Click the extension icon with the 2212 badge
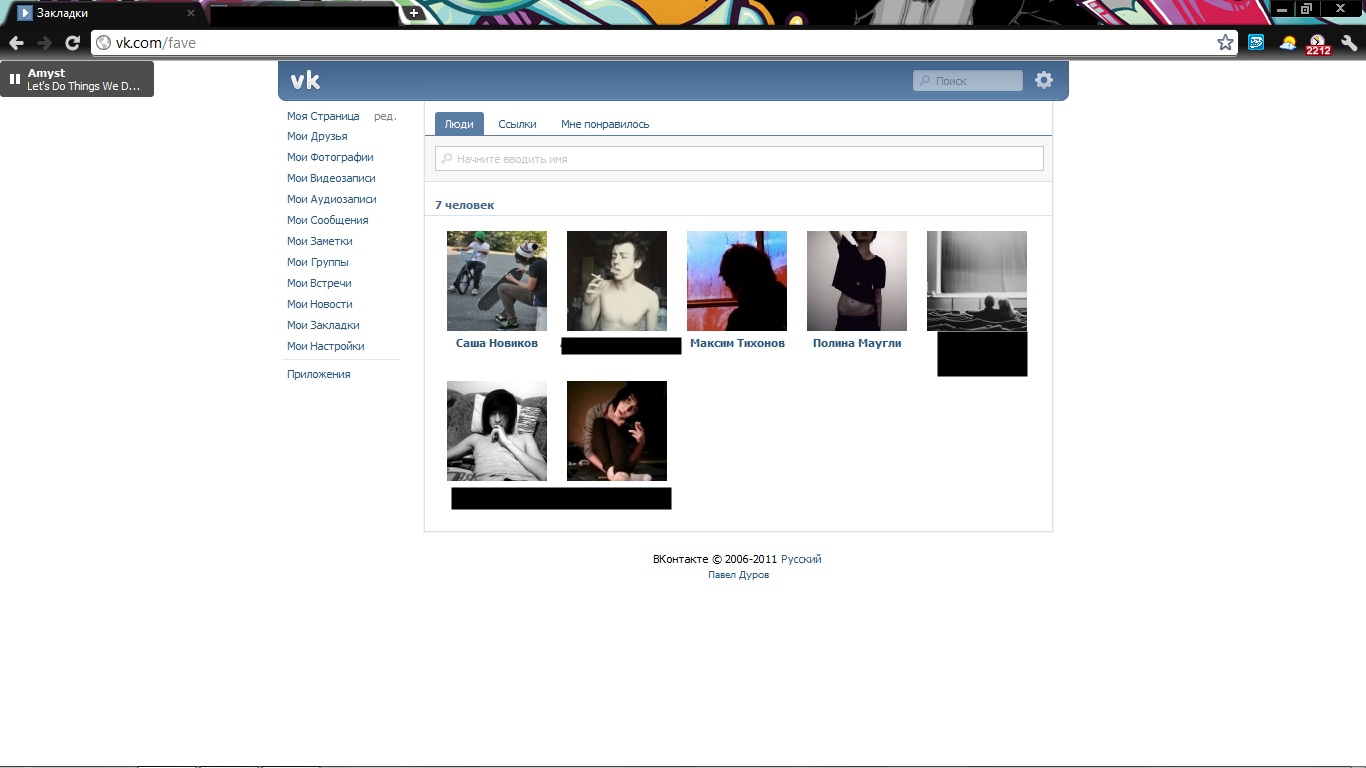This screenshot has width=1366, height=768. 1318,44
